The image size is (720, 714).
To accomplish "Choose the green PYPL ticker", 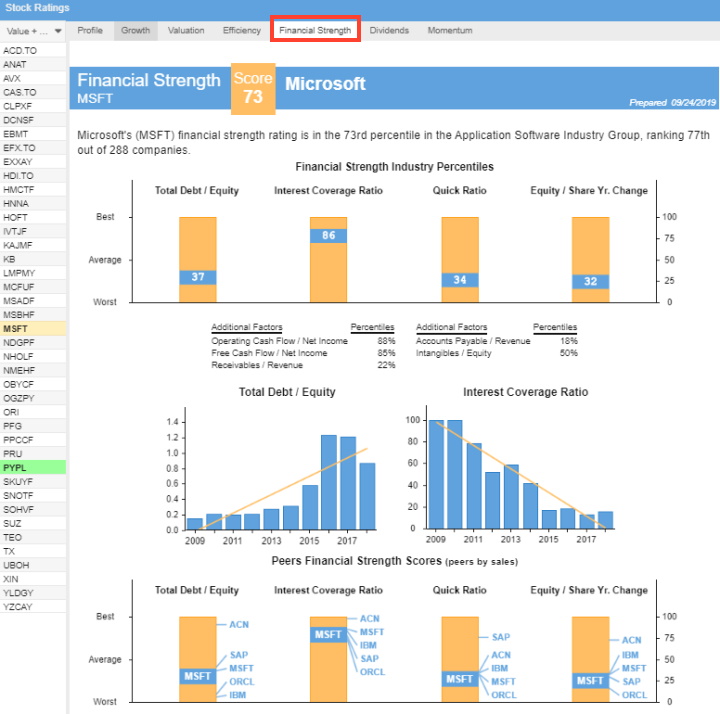I will [x=16, y=467].
